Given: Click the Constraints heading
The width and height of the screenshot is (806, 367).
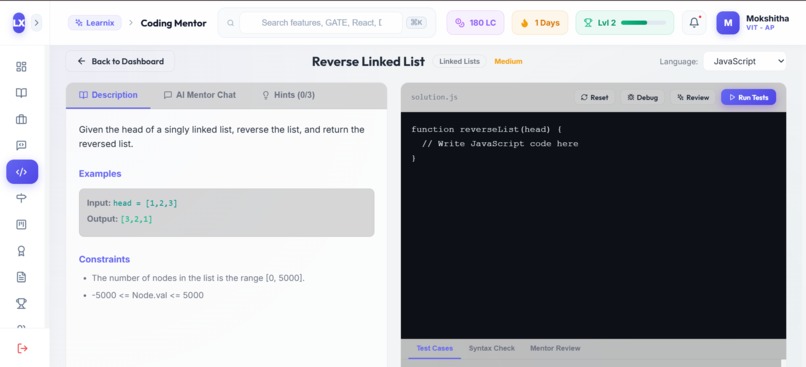Looking at the screenshot, I should coord(104,259).
